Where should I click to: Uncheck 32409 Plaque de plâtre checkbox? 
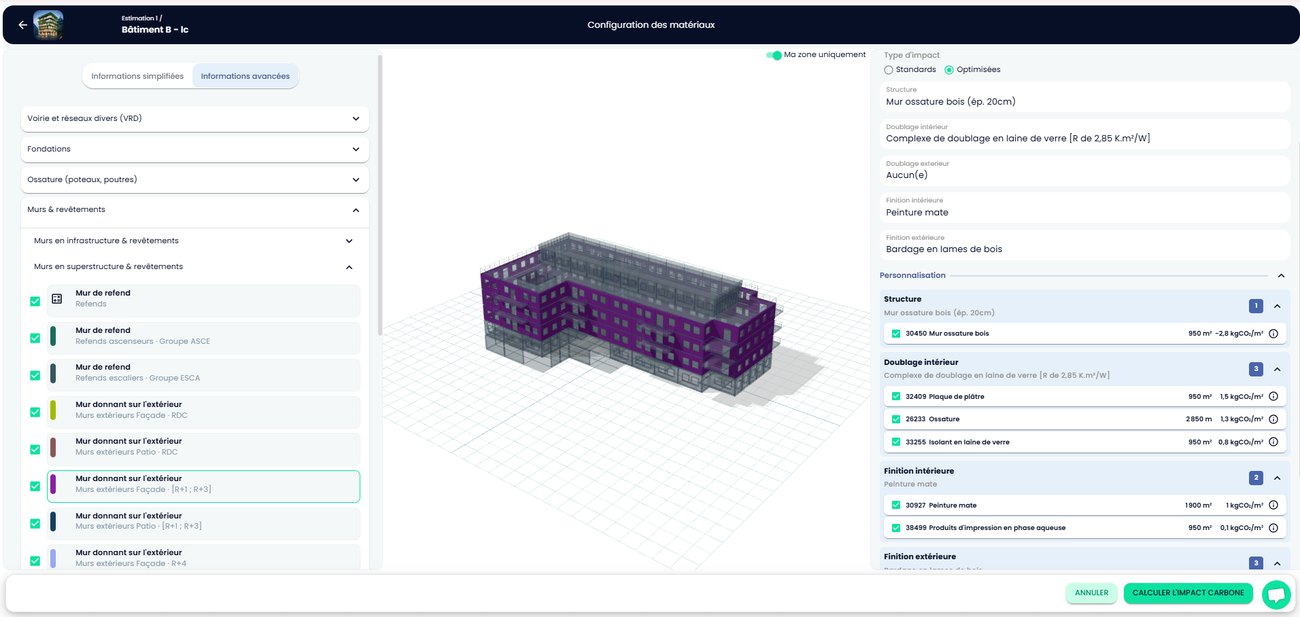(896, 396)
